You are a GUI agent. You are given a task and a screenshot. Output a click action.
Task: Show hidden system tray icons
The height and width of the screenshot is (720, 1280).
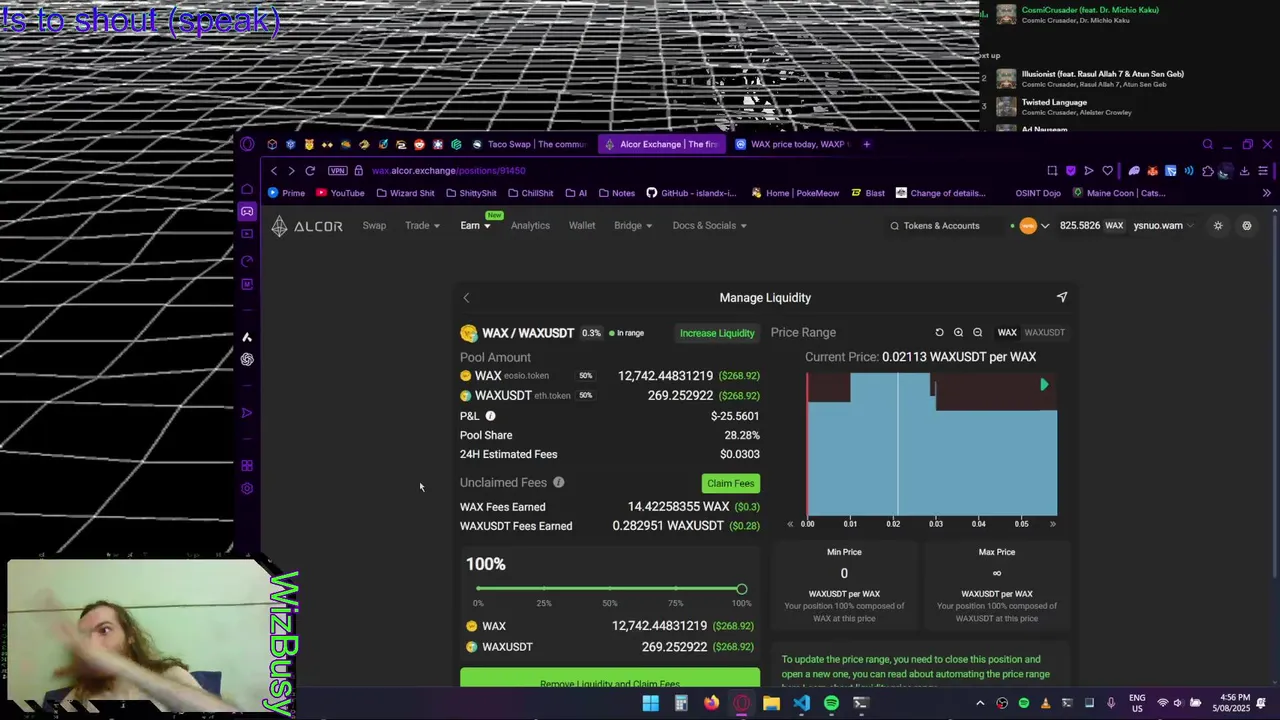click(x=980, y=703)
